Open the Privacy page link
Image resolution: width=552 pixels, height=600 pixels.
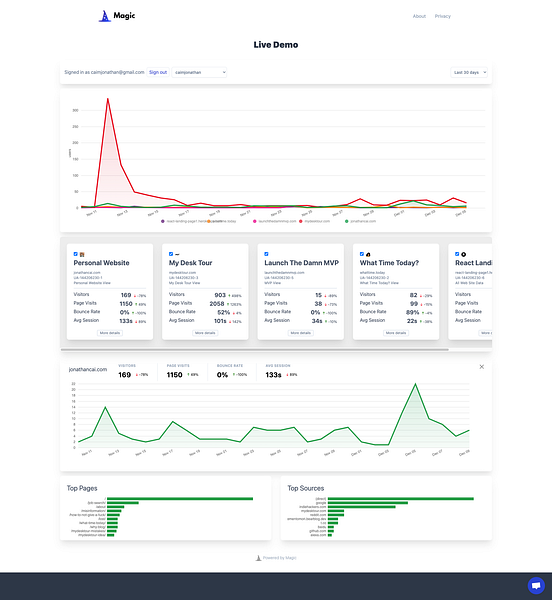pyautogui.click(x=443, y=16)
